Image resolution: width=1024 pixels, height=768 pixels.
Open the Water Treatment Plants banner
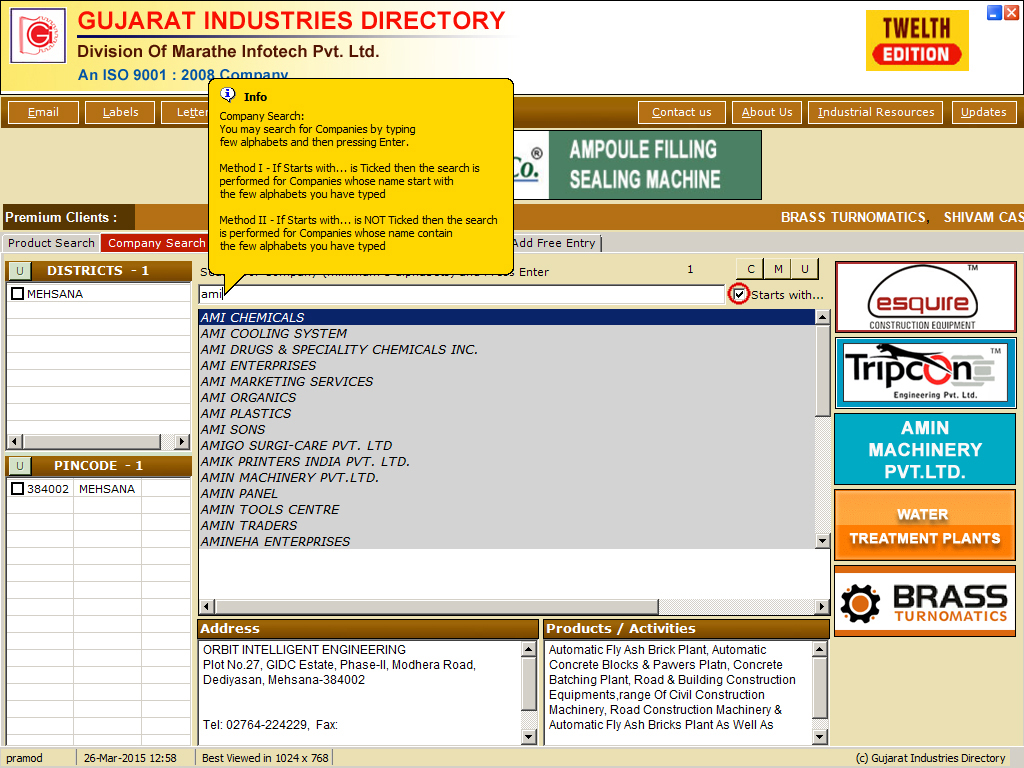[925, 525]
